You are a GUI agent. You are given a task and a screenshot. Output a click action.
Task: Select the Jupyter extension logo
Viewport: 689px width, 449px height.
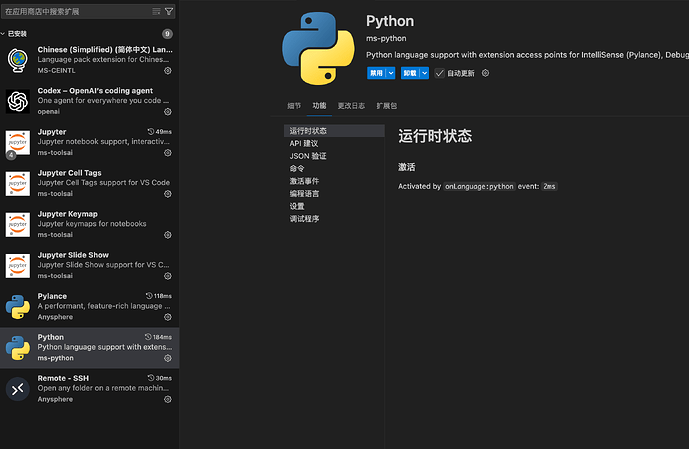pyautogui.click(x=18, y=142)
